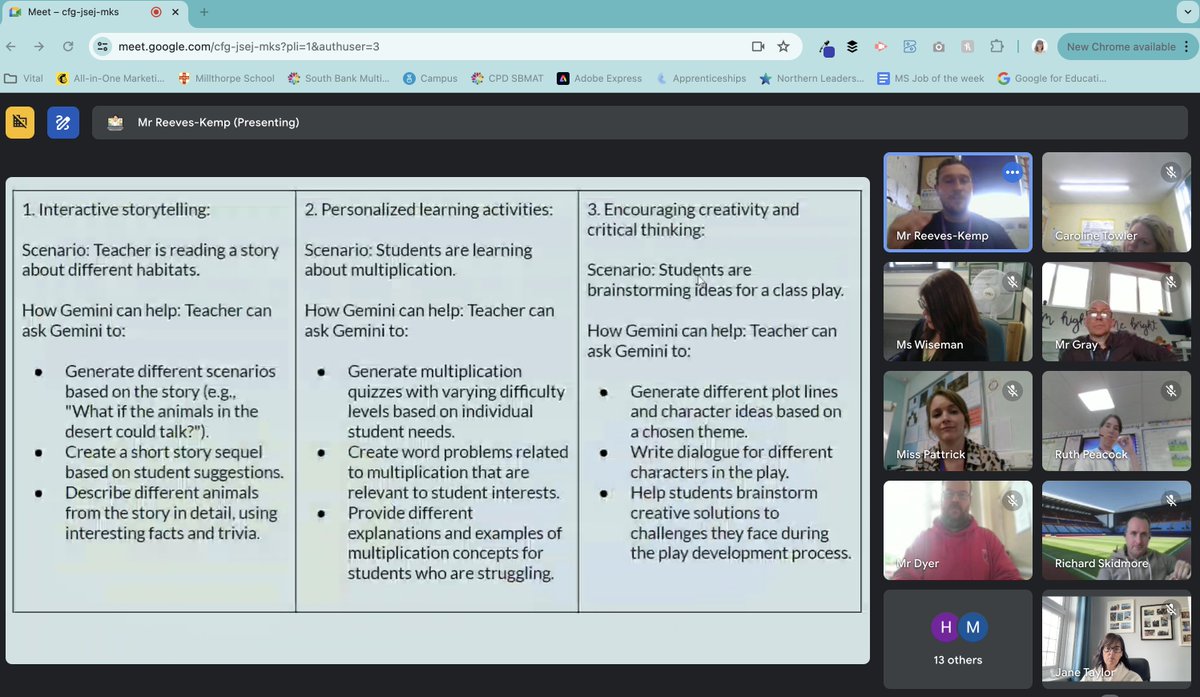Open the Google for Educati... bookmark
The image size is (1200, 697).
point(1052,78)
